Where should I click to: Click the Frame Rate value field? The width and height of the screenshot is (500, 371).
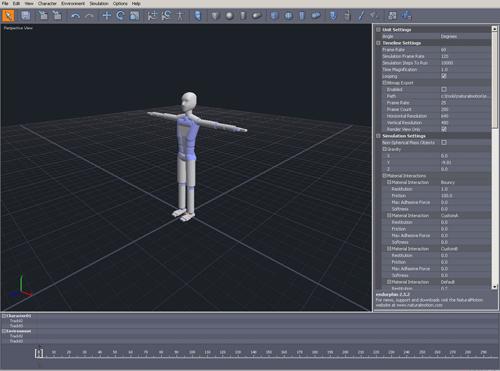point(465,50)
